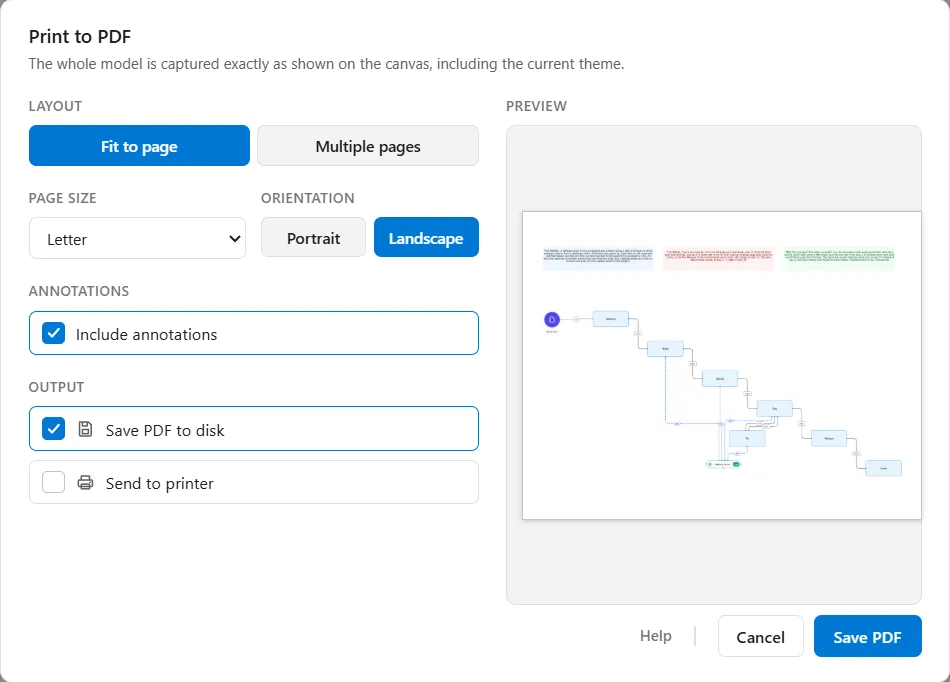950x682 pixels.
Task: Click the 'Save PDF to disk' label text
Action: 165,430
